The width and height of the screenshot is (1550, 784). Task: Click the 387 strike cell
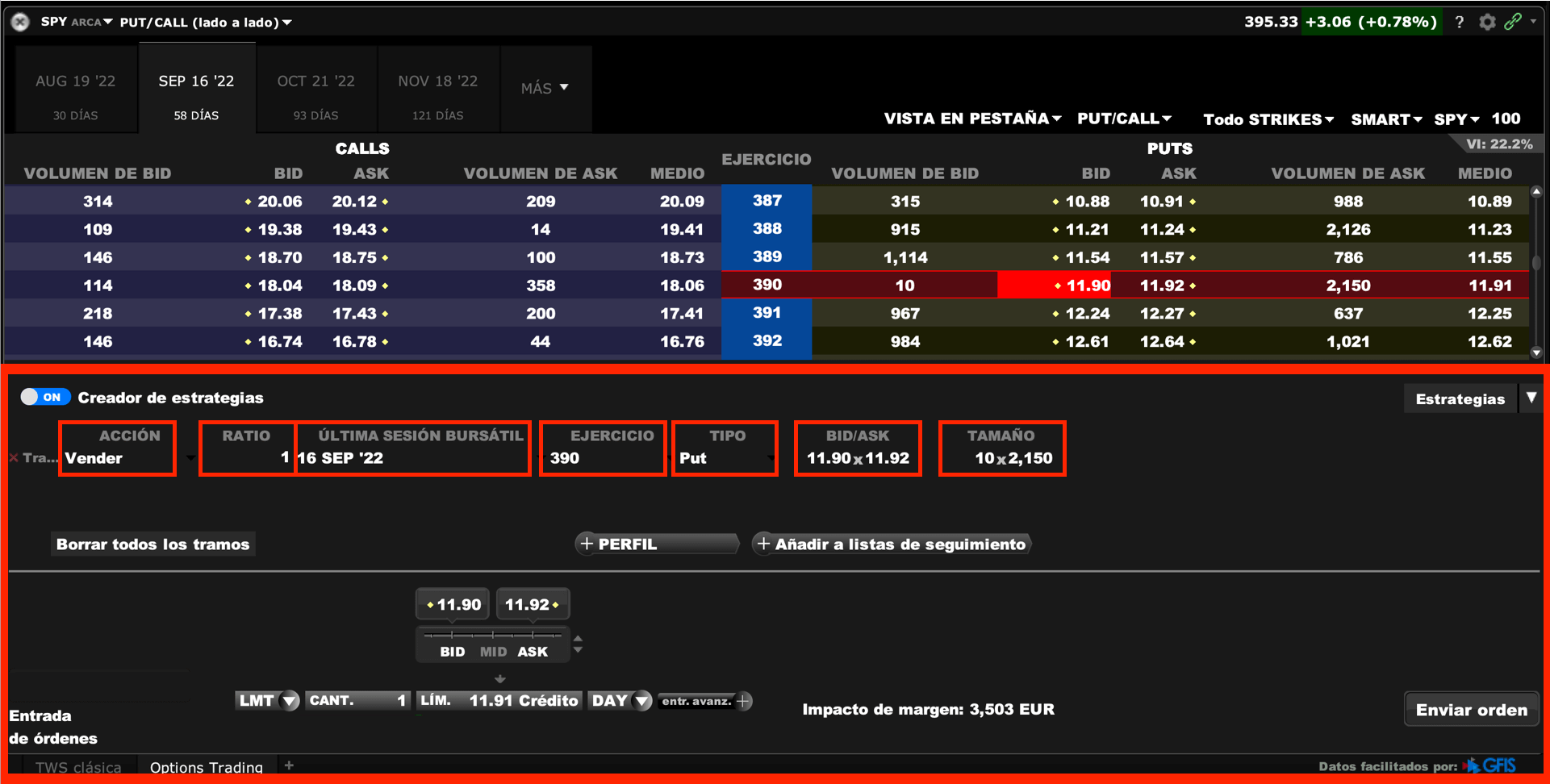[x=767, y=200]
